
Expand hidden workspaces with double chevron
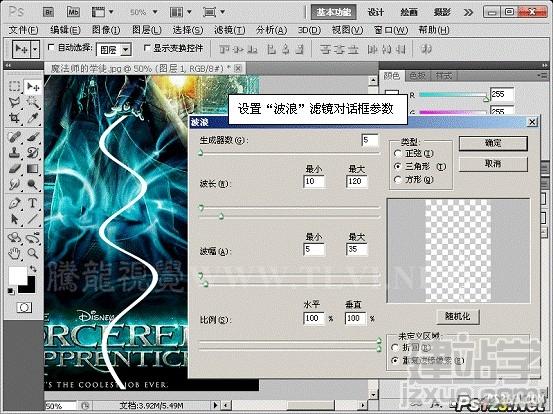coord(468,13)
